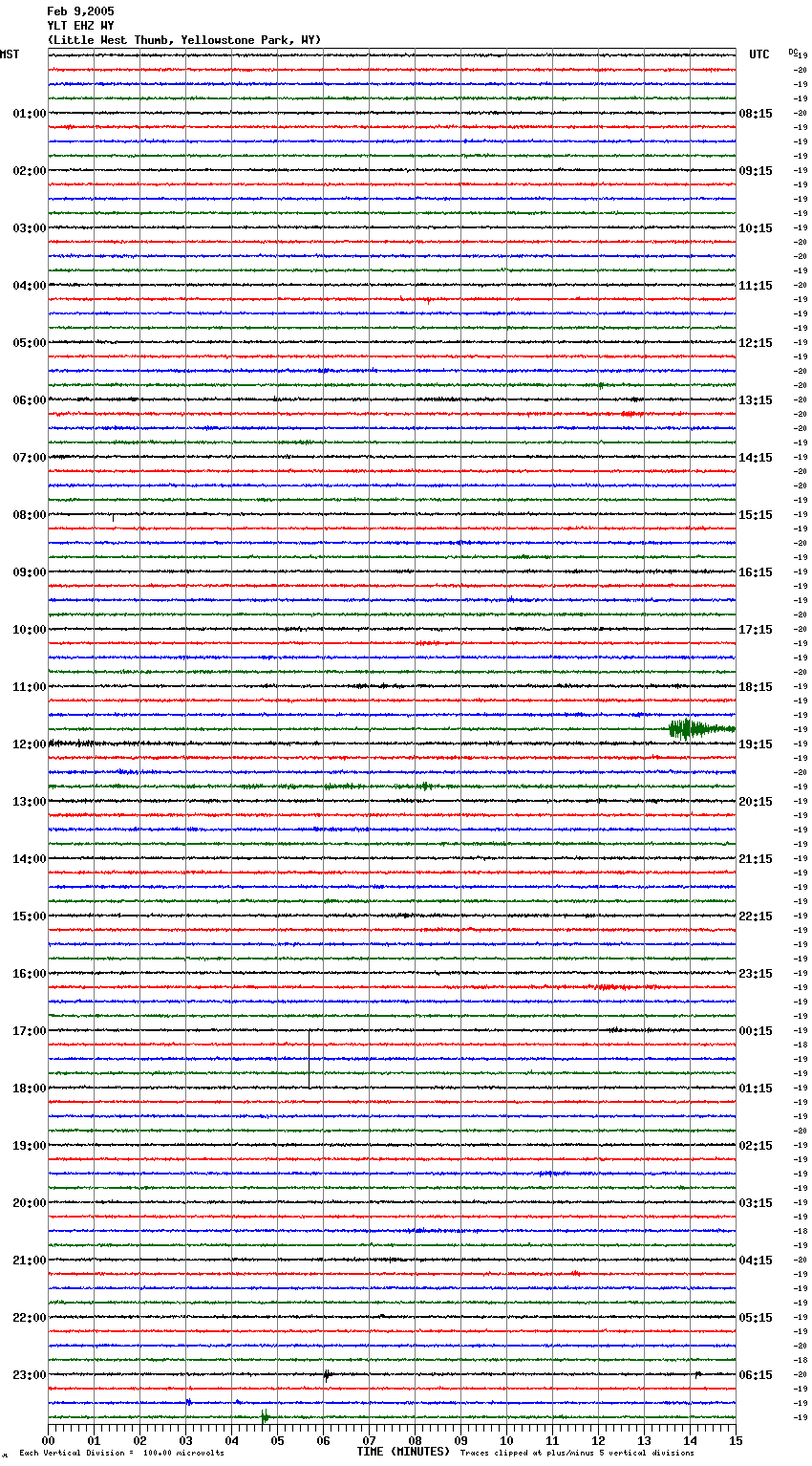This screenshot has width=812, height=1466.
Task: Click the "08:00" MST time label
Action: [30, 515]
